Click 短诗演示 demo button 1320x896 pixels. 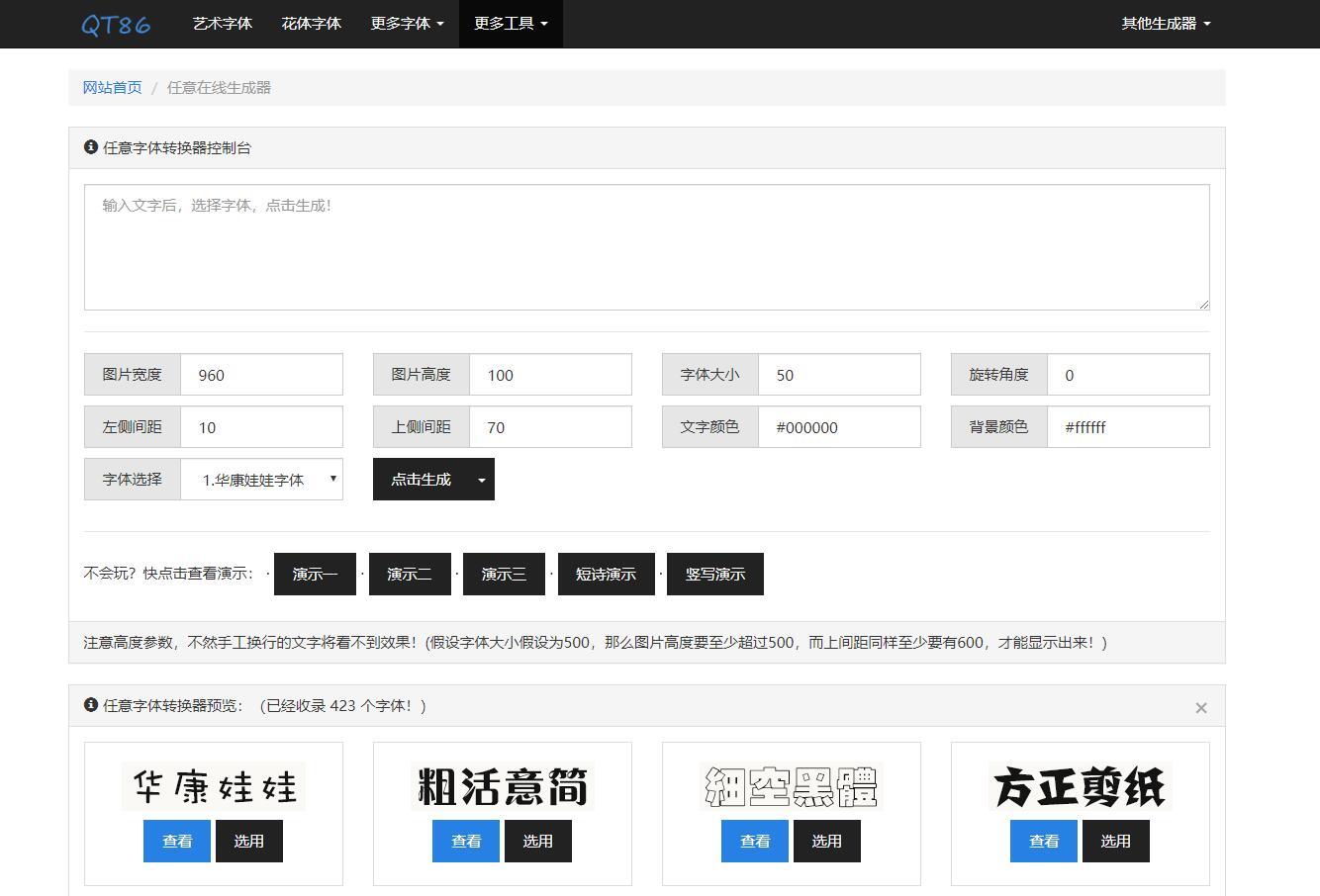click(x=607, y=575)
